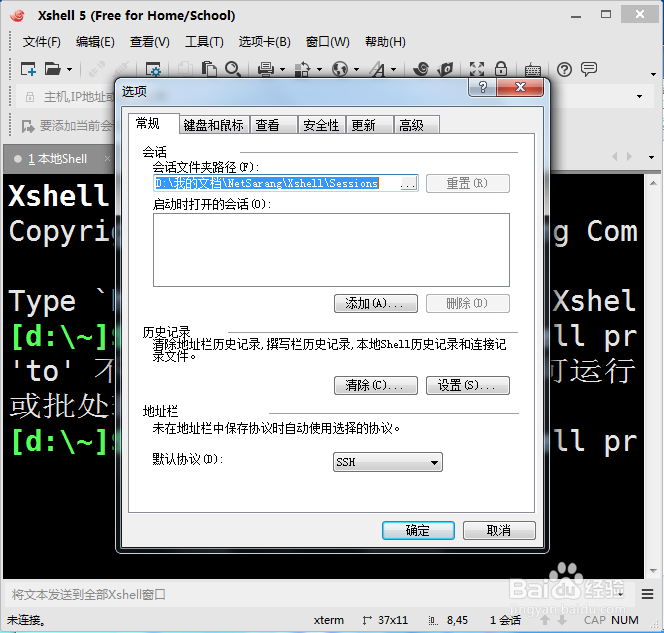The height and width of the screenshot is (633, 664).
Task: Launch Xftp using the swirl icon
Action: click(x=421, y=69)
